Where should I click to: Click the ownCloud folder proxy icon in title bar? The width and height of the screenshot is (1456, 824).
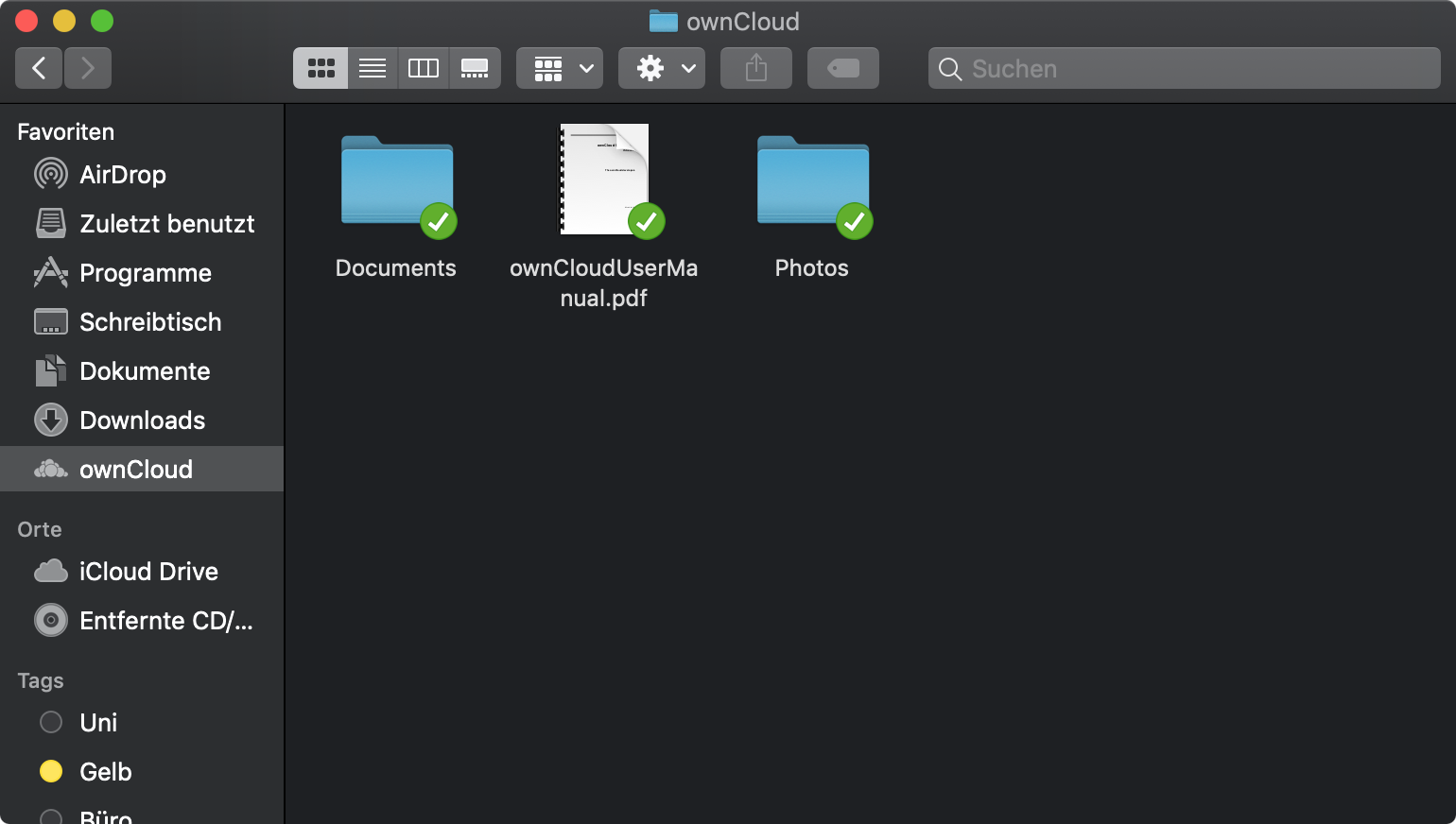click(x=664, y=21)
